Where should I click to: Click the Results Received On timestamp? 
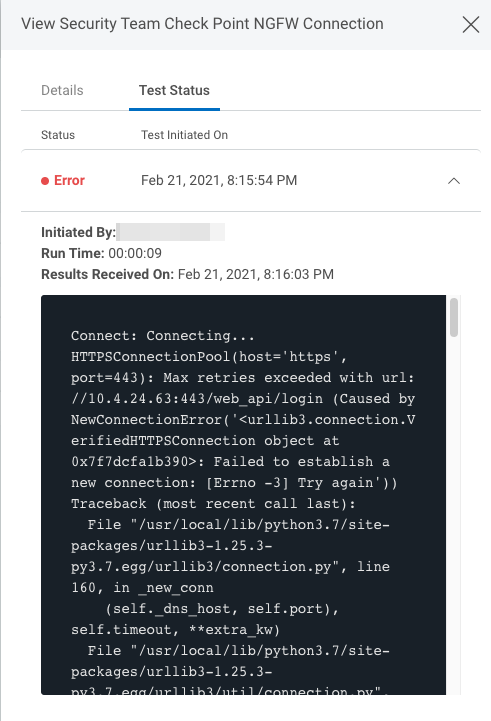(x=256, y=275)
